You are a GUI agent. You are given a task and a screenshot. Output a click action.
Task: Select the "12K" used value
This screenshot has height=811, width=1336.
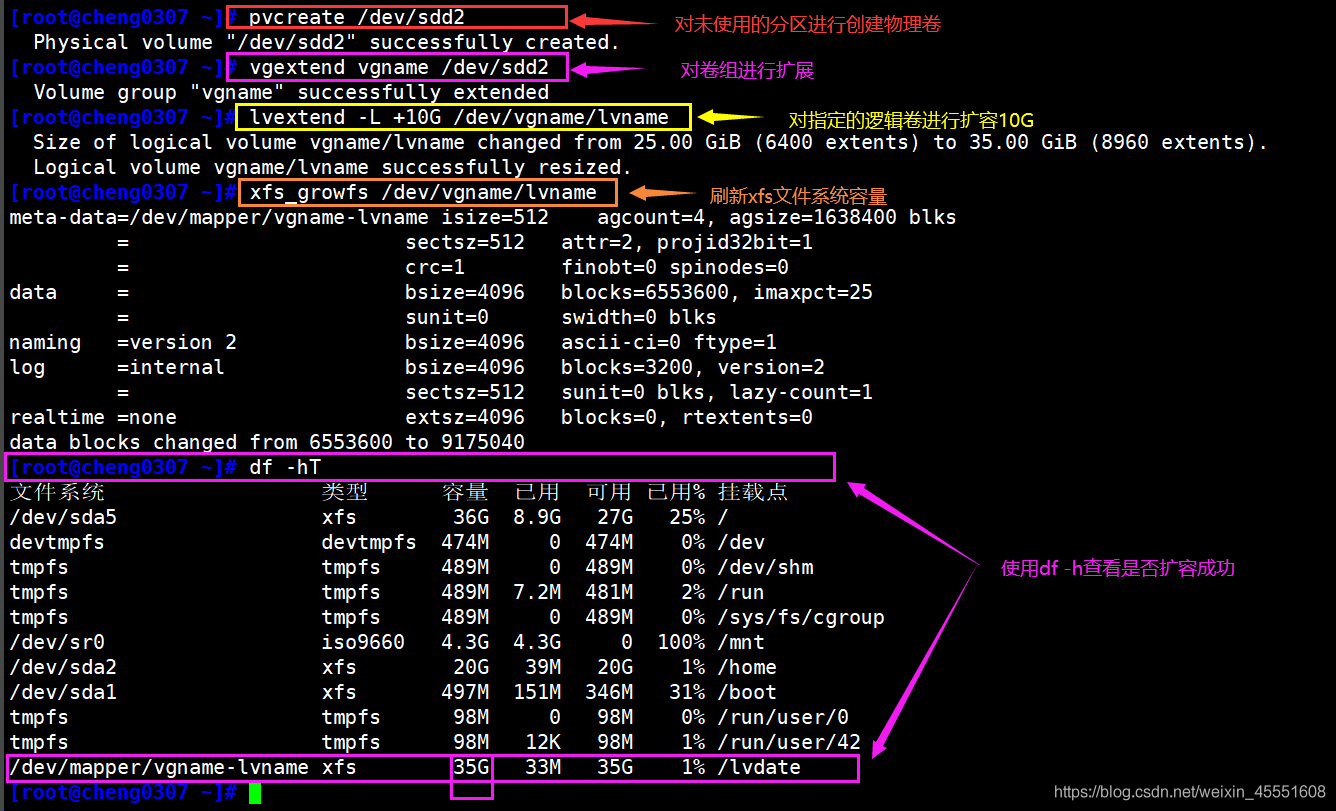[543, 742]
